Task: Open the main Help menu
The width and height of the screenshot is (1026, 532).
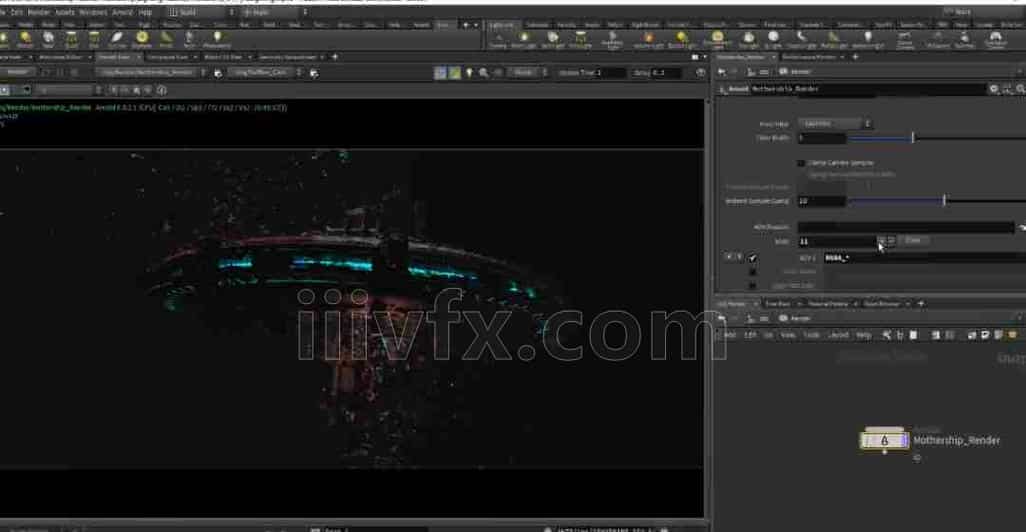Action: pyautogui.click(x=145, y=12)
